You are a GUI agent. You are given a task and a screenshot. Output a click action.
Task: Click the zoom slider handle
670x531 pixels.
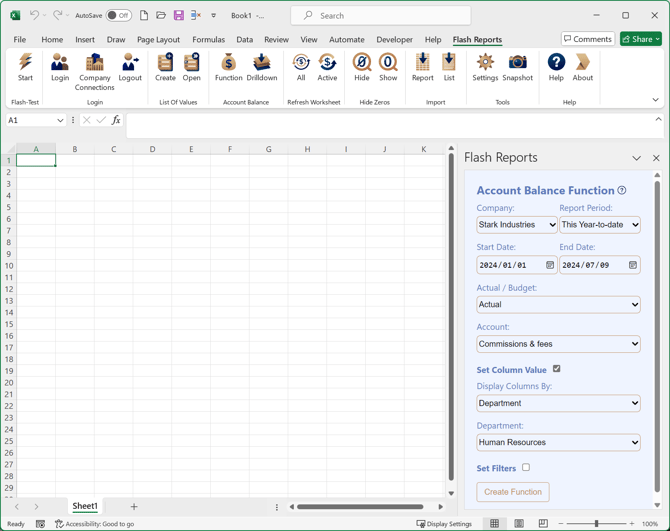click(597, 523)
